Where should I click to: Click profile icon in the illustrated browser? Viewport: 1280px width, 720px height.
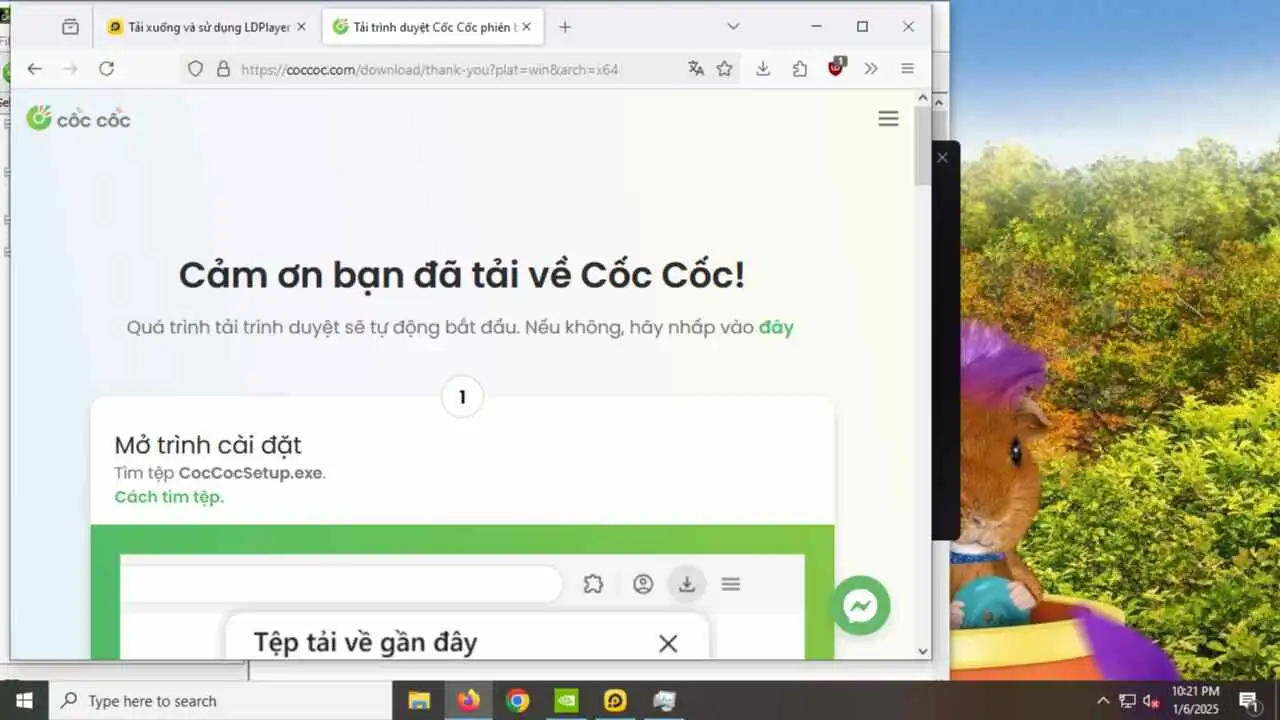pyautogui.click(x=643, y=584)
